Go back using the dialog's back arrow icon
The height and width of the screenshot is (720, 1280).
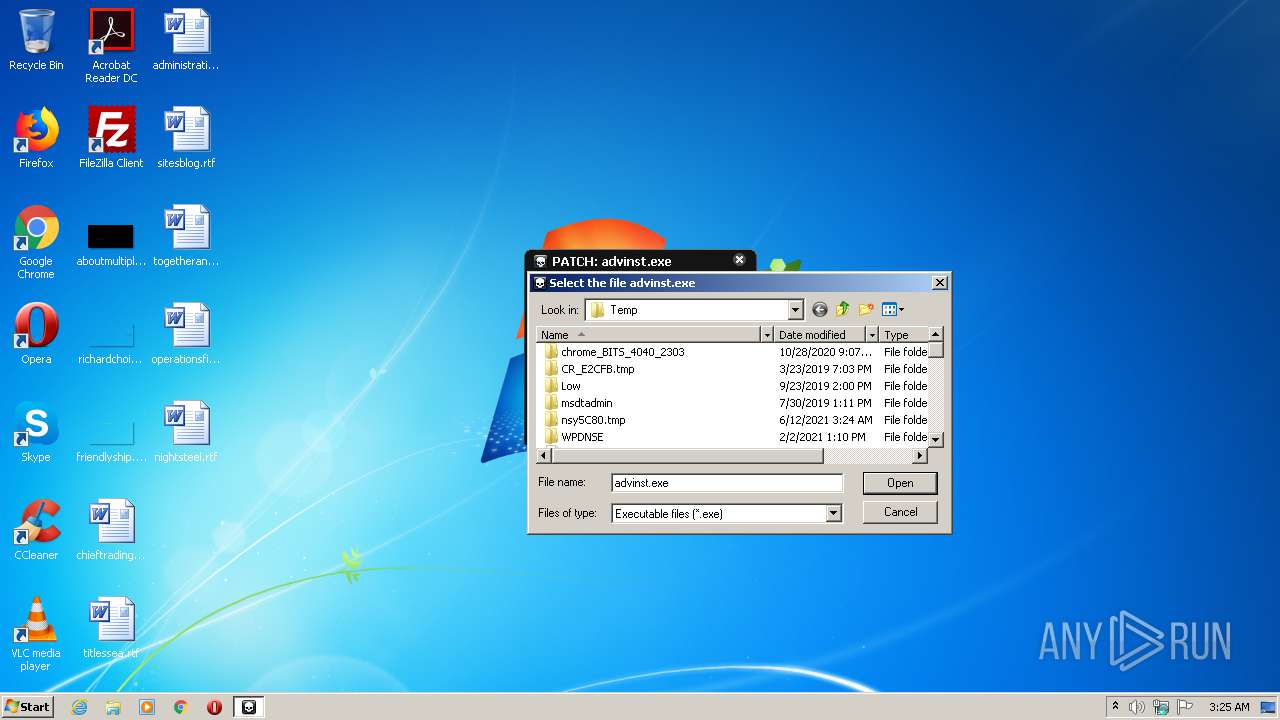pyautogui.click(x=820, y=310)
